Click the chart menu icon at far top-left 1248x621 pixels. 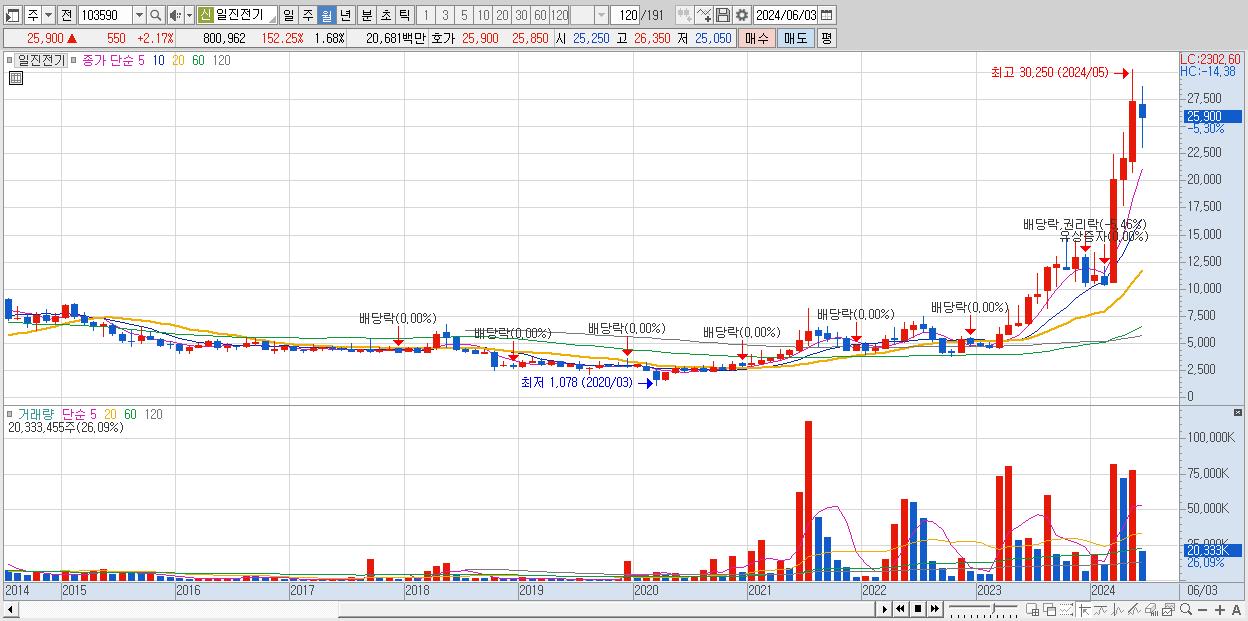tap(12, 15)
